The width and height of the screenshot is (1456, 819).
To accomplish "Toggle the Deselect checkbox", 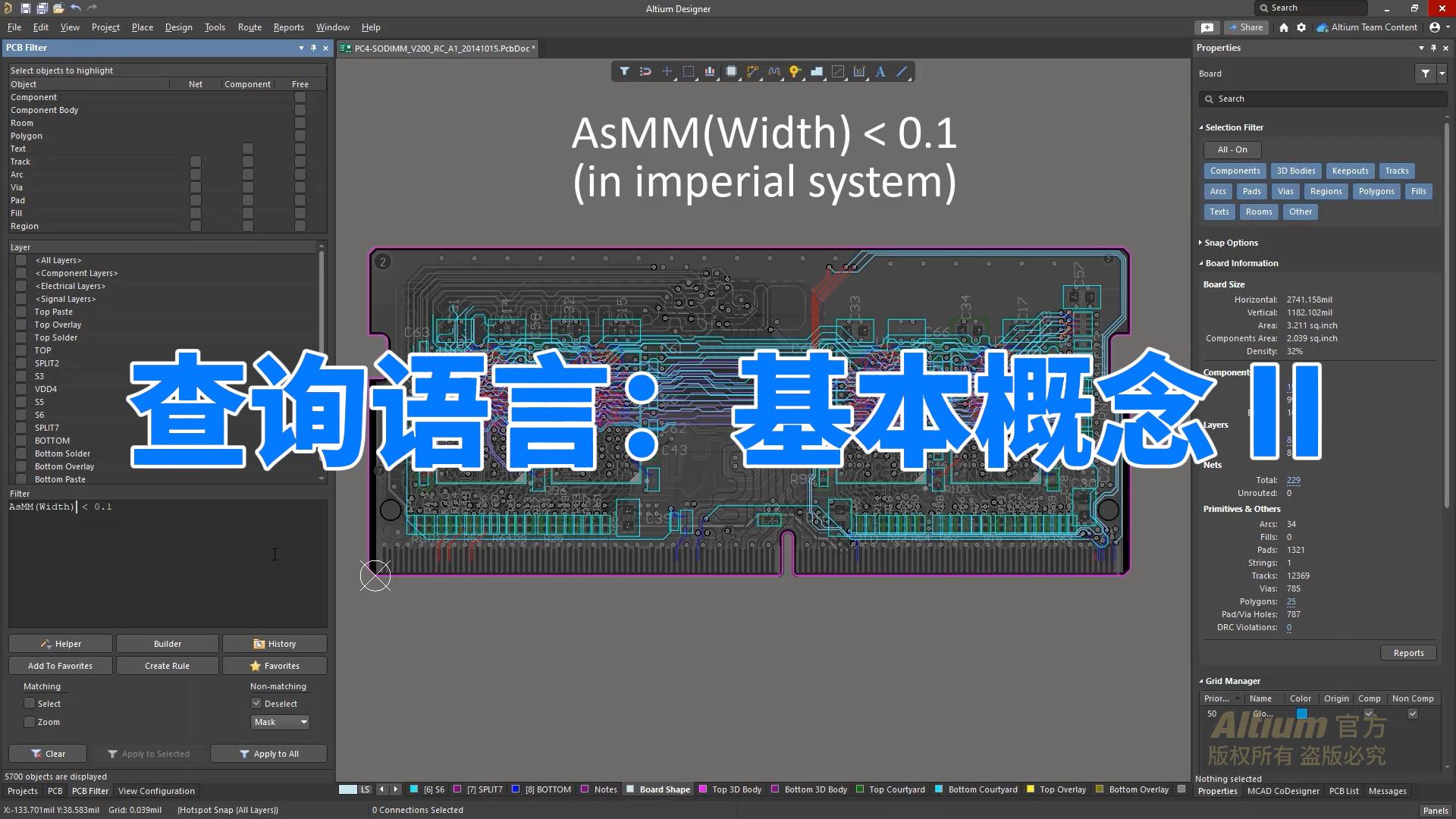I will click(257, 703).
